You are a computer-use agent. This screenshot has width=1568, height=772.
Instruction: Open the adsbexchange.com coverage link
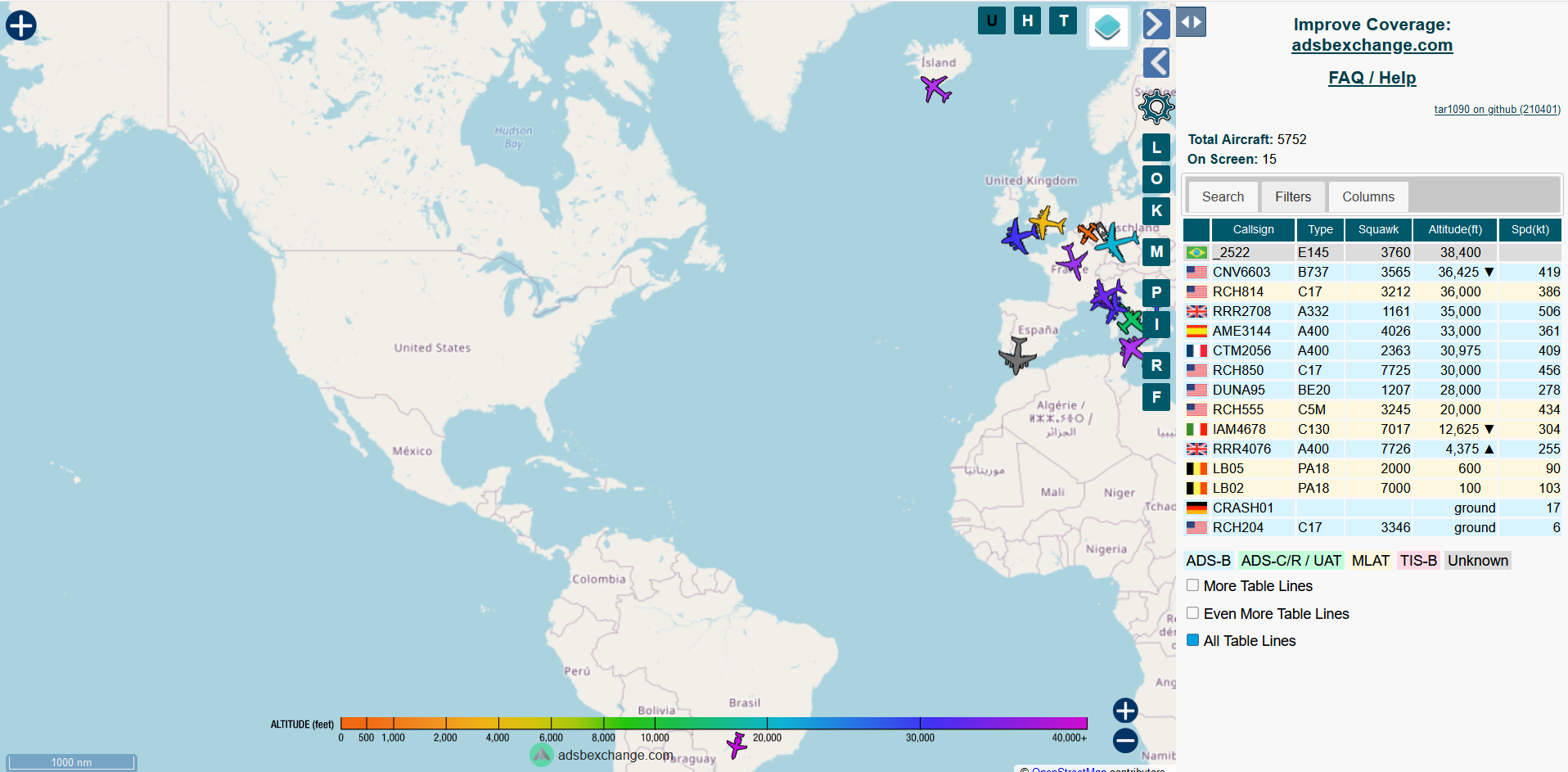pyautogui.click(x=1372, y=45)
